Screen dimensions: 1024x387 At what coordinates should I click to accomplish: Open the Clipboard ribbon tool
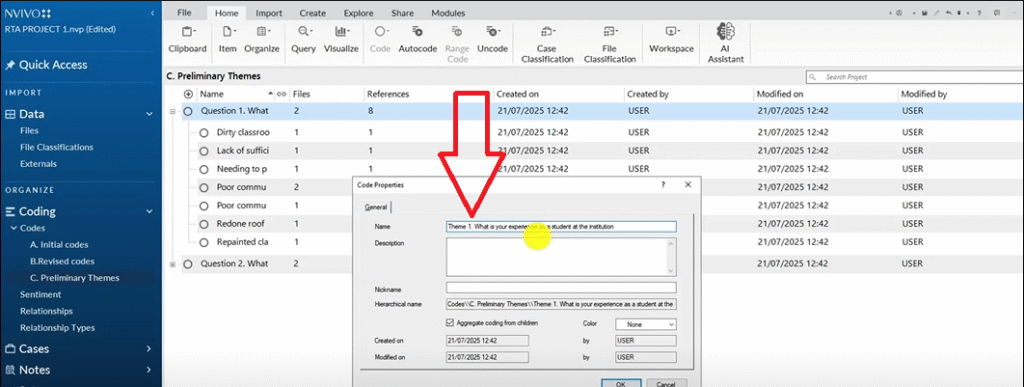point(187,39)
